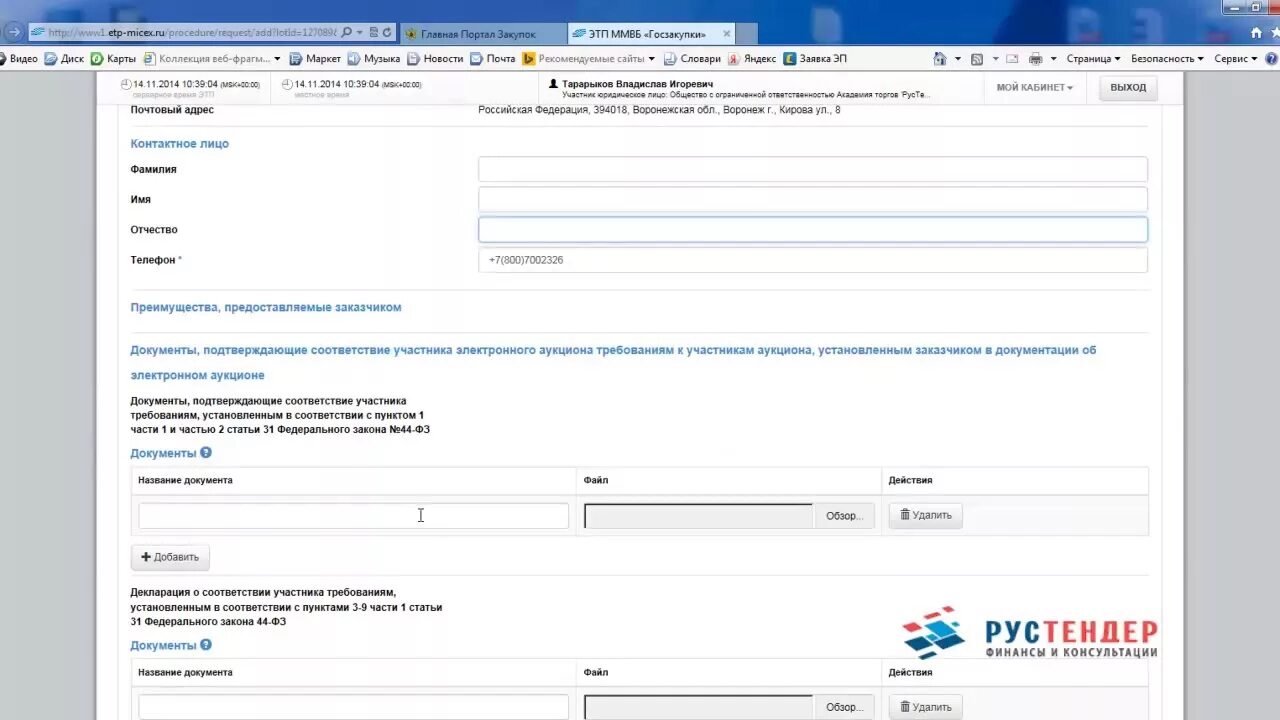Open Рекомендуемые сайты favorites item
This screenshot has height=720, width=1280.
pyautogui.click(x=590, y=59)
